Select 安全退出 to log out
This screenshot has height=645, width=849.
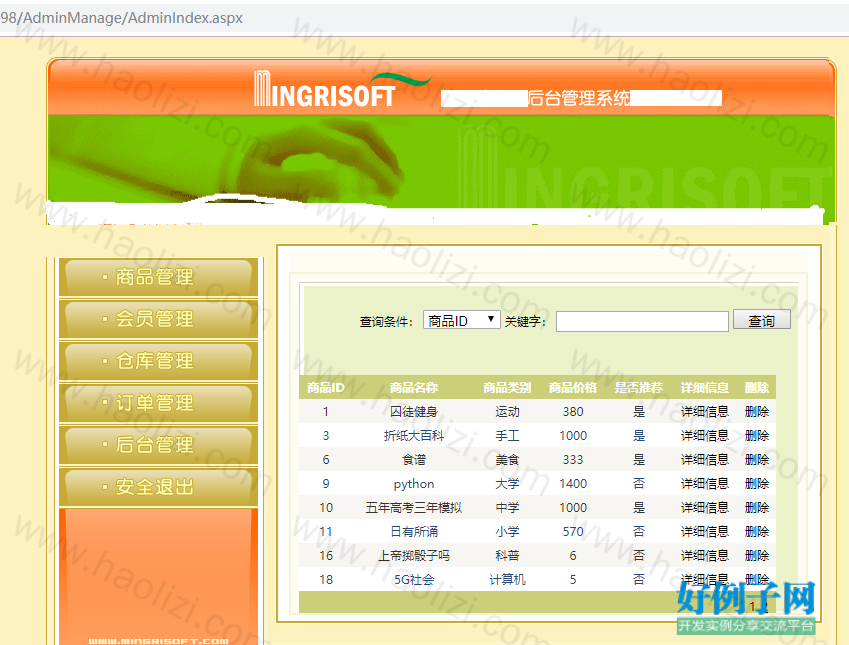click(x=158, y=486)
